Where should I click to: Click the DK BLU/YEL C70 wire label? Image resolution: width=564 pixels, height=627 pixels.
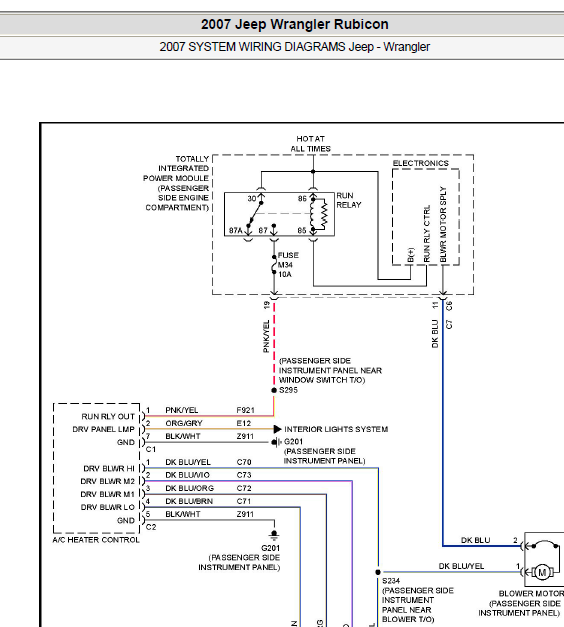[208, 462]
